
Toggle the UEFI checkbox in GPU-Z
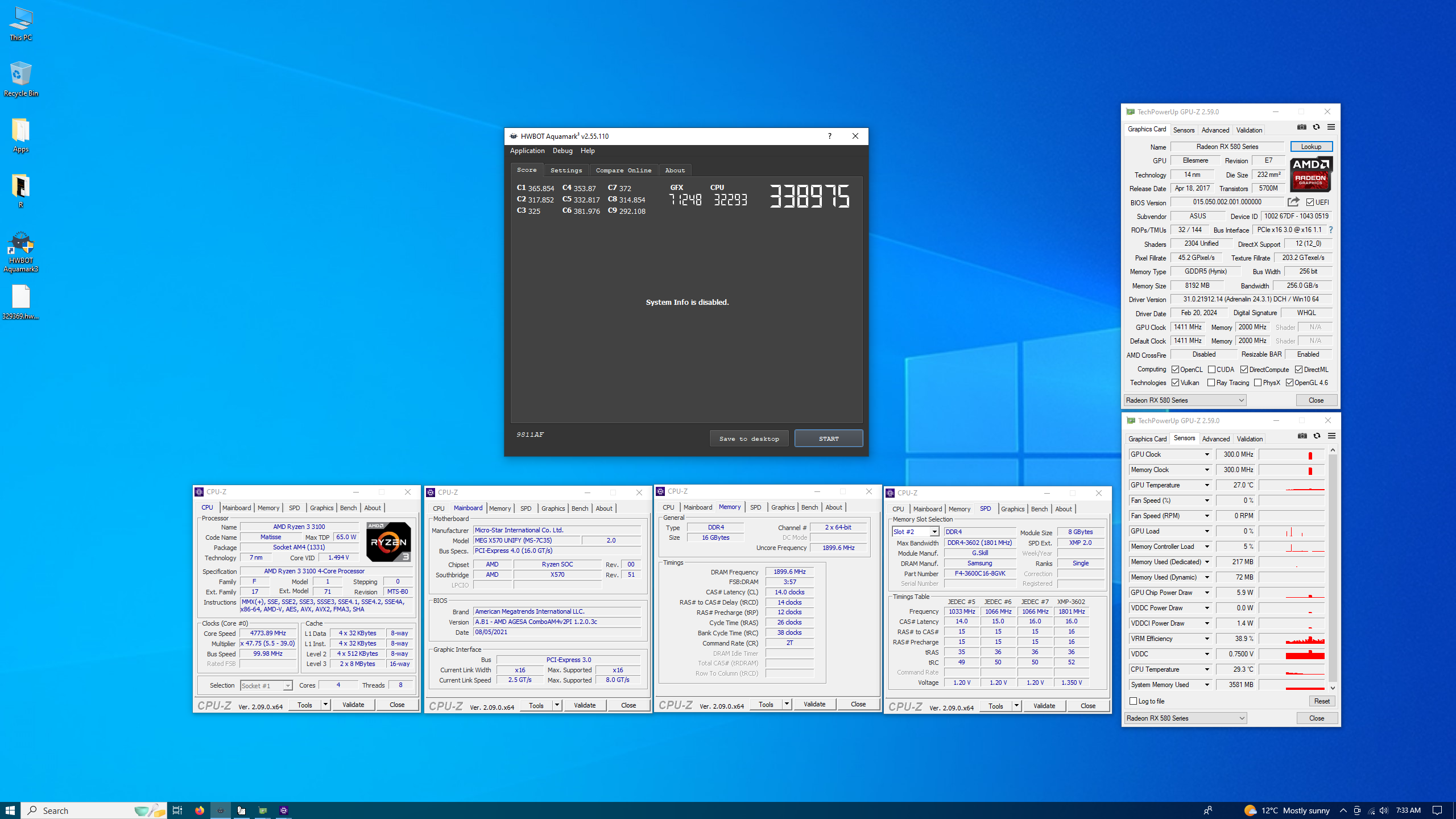(x=1310, y=202)
